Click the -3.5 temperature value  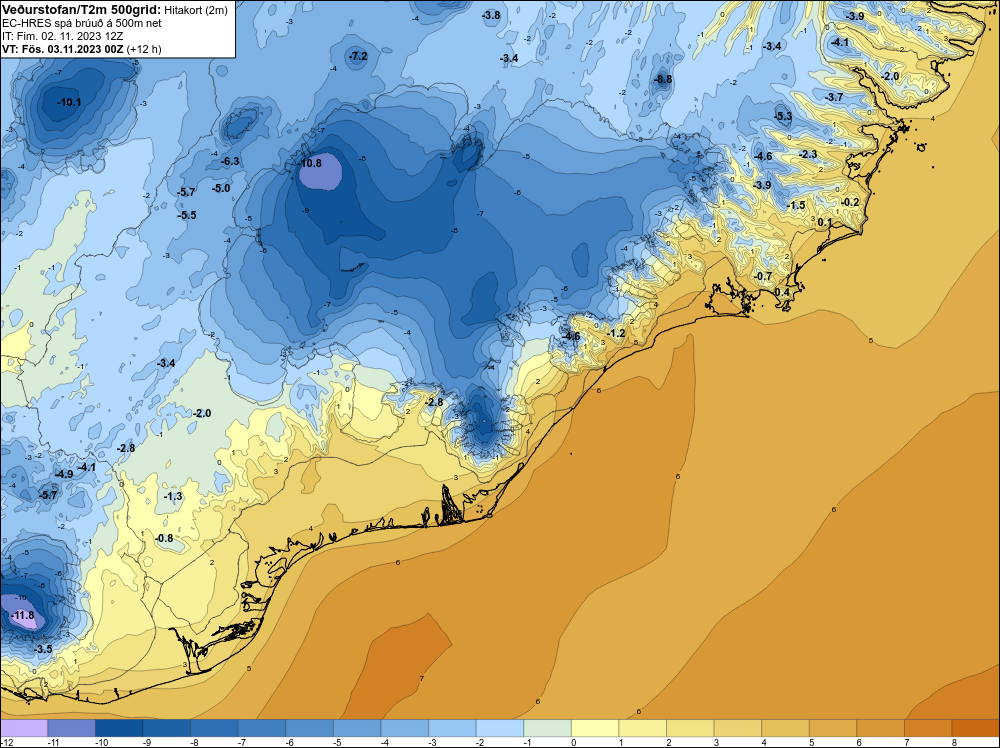(x=43, y=649)
